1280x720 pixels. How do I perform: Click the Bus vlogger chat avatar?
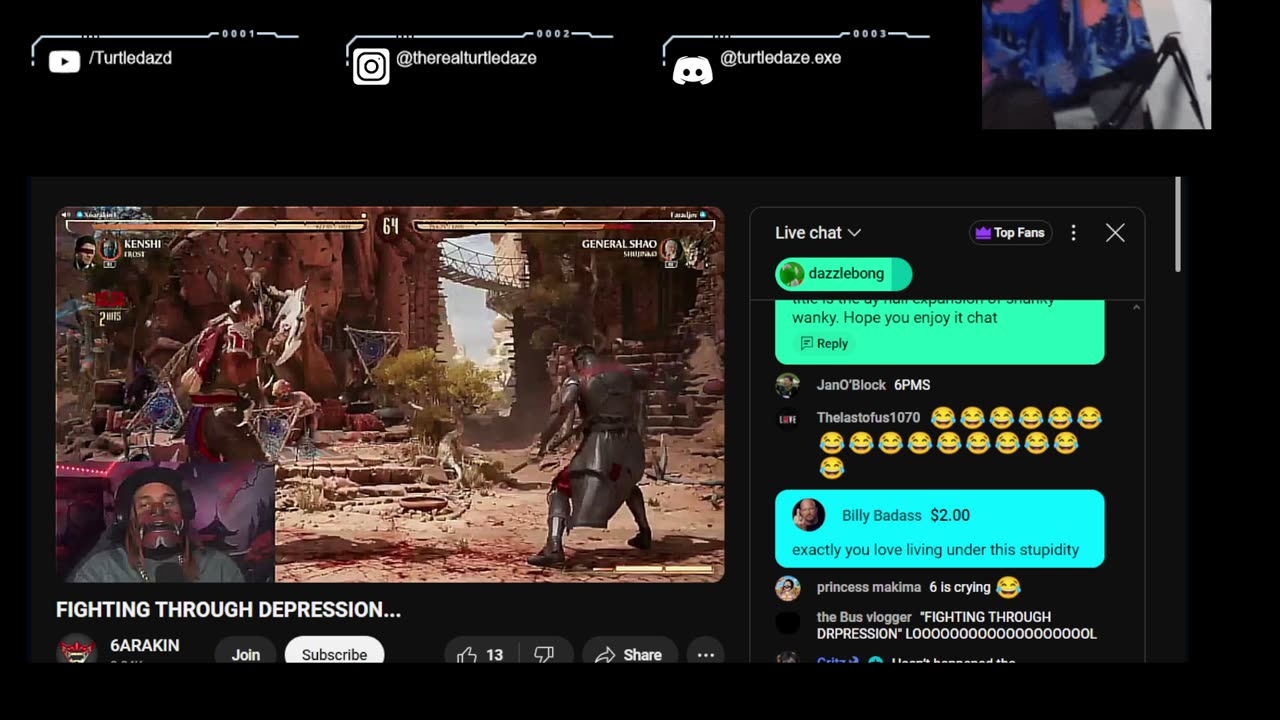[x=788, y=622]
